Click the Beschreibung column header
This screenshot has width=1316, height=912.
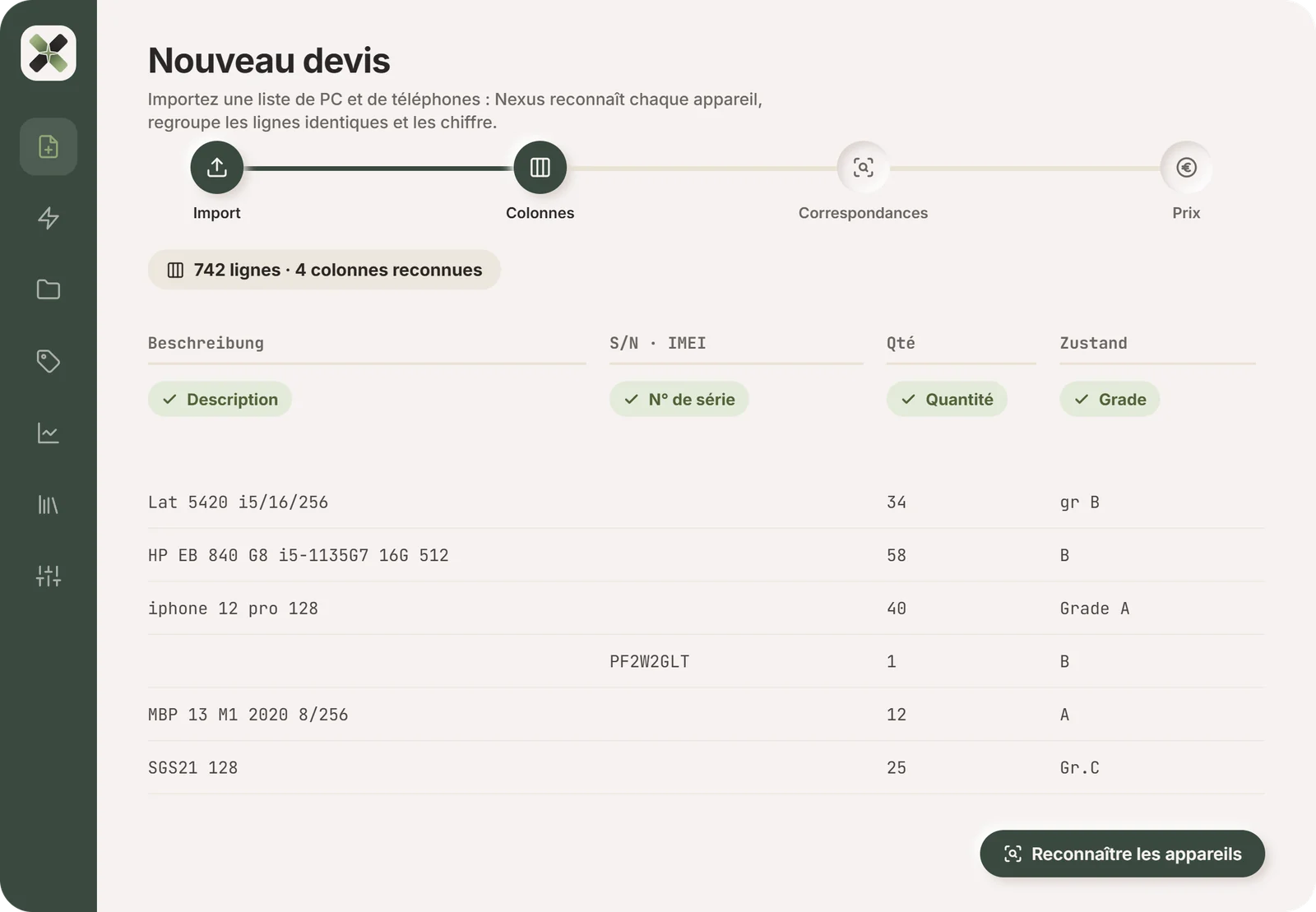(206, 343)
